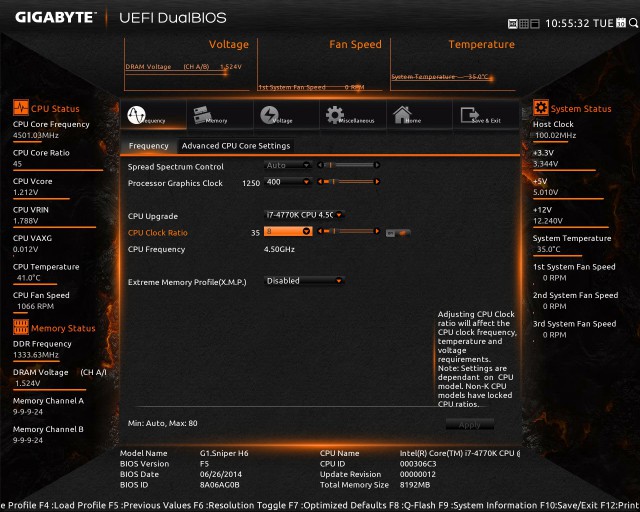This screenshot has height=512, width=640.
Task: Select the CPU Upgrade label
Action: (x=153, y=216)
